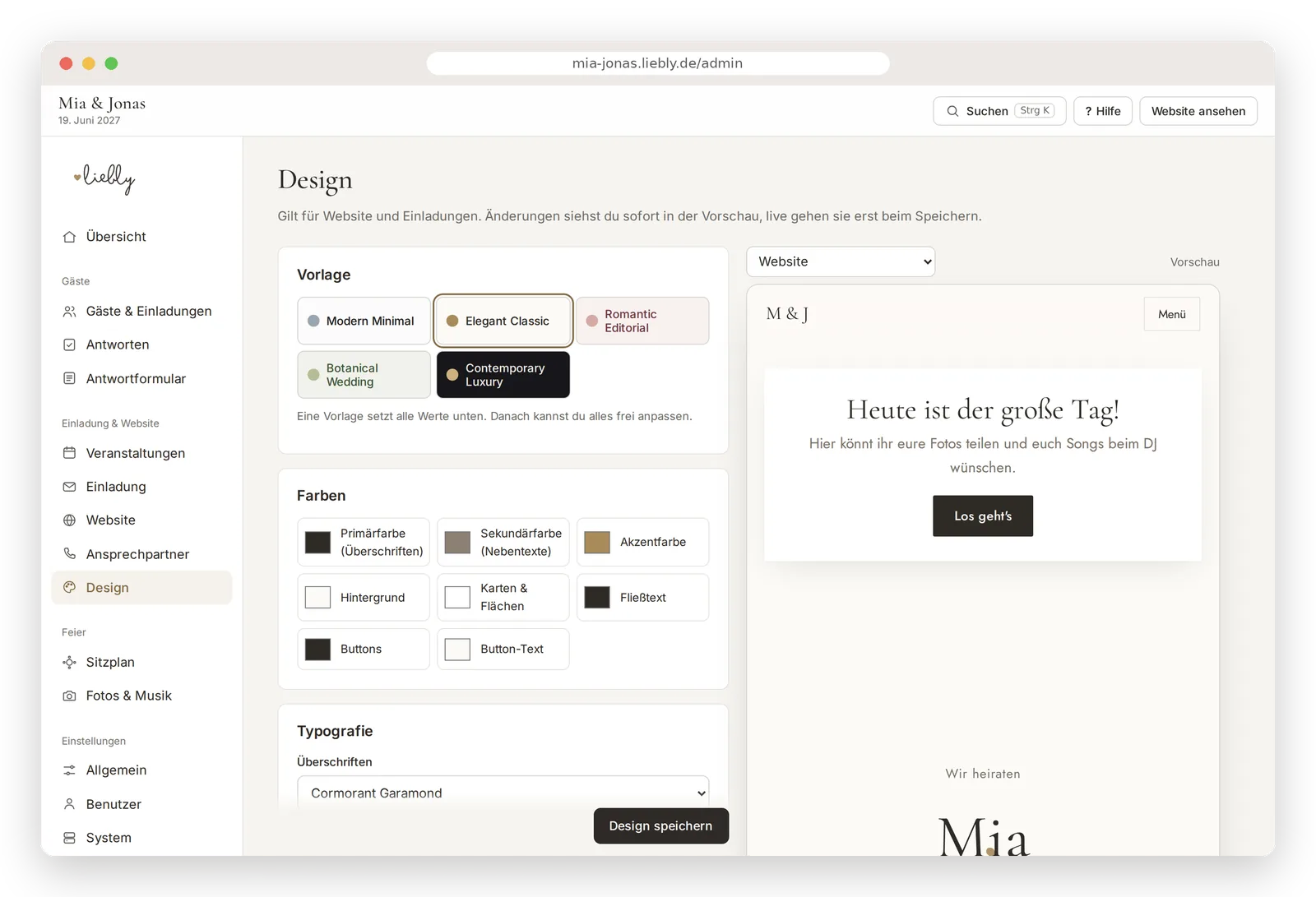The image size is (1316, 897).
Task: Click the liebly logo in sidebar
Action: pyautogui.click(x=104, y=178)
